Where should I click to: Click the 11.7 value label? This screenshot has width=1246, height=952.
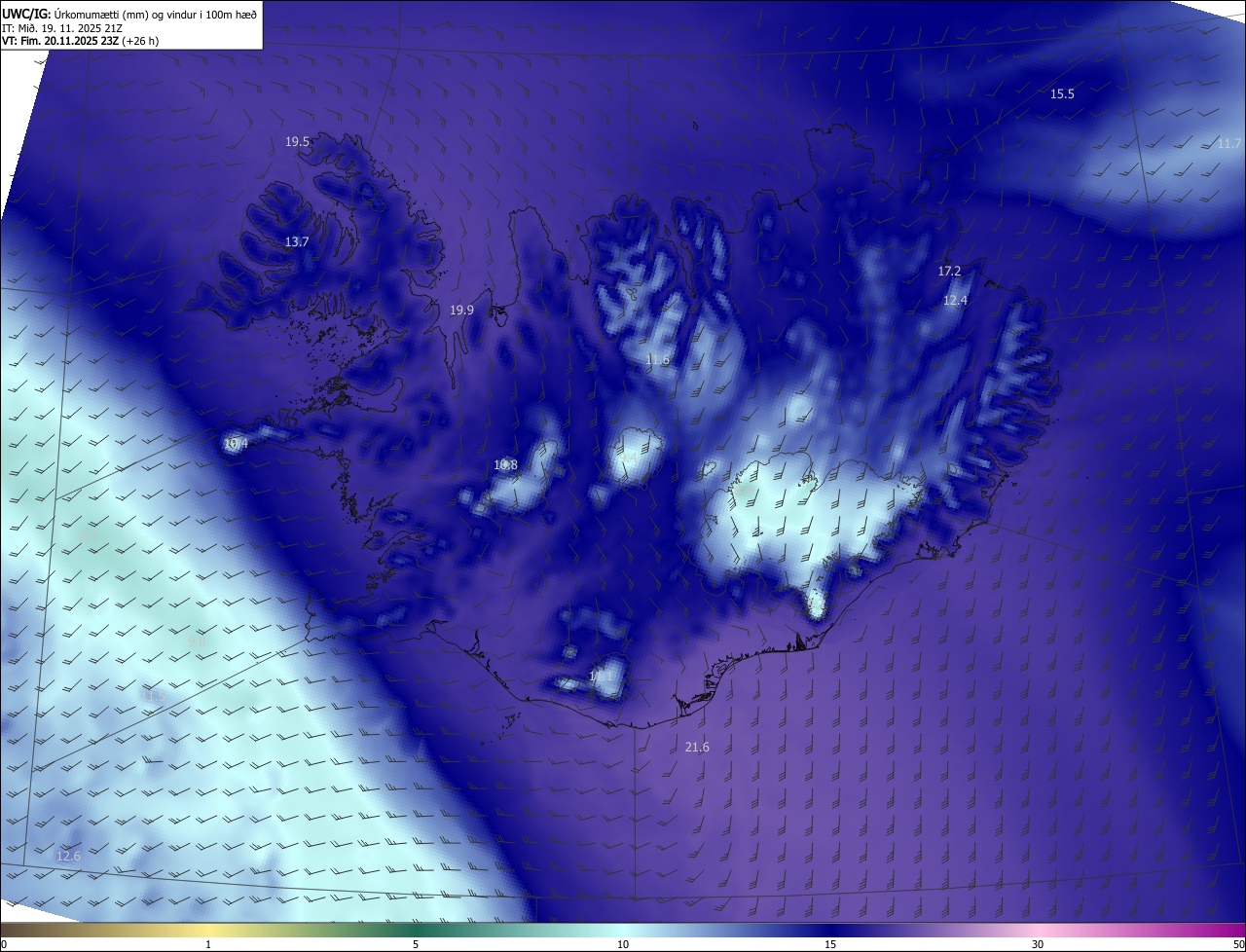(x=1229, y=144)
